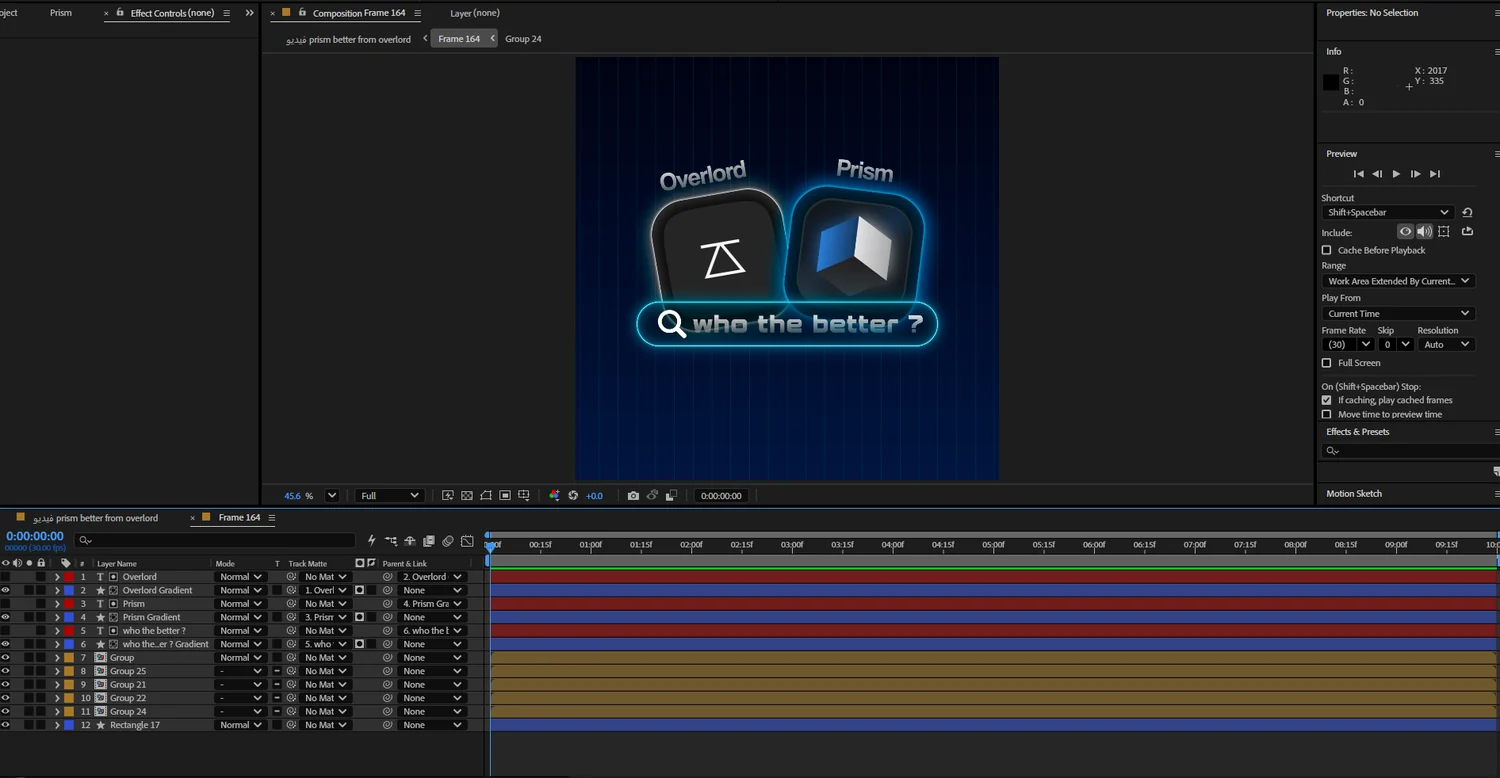Switch to the Prism panel tab

(61, 13)
